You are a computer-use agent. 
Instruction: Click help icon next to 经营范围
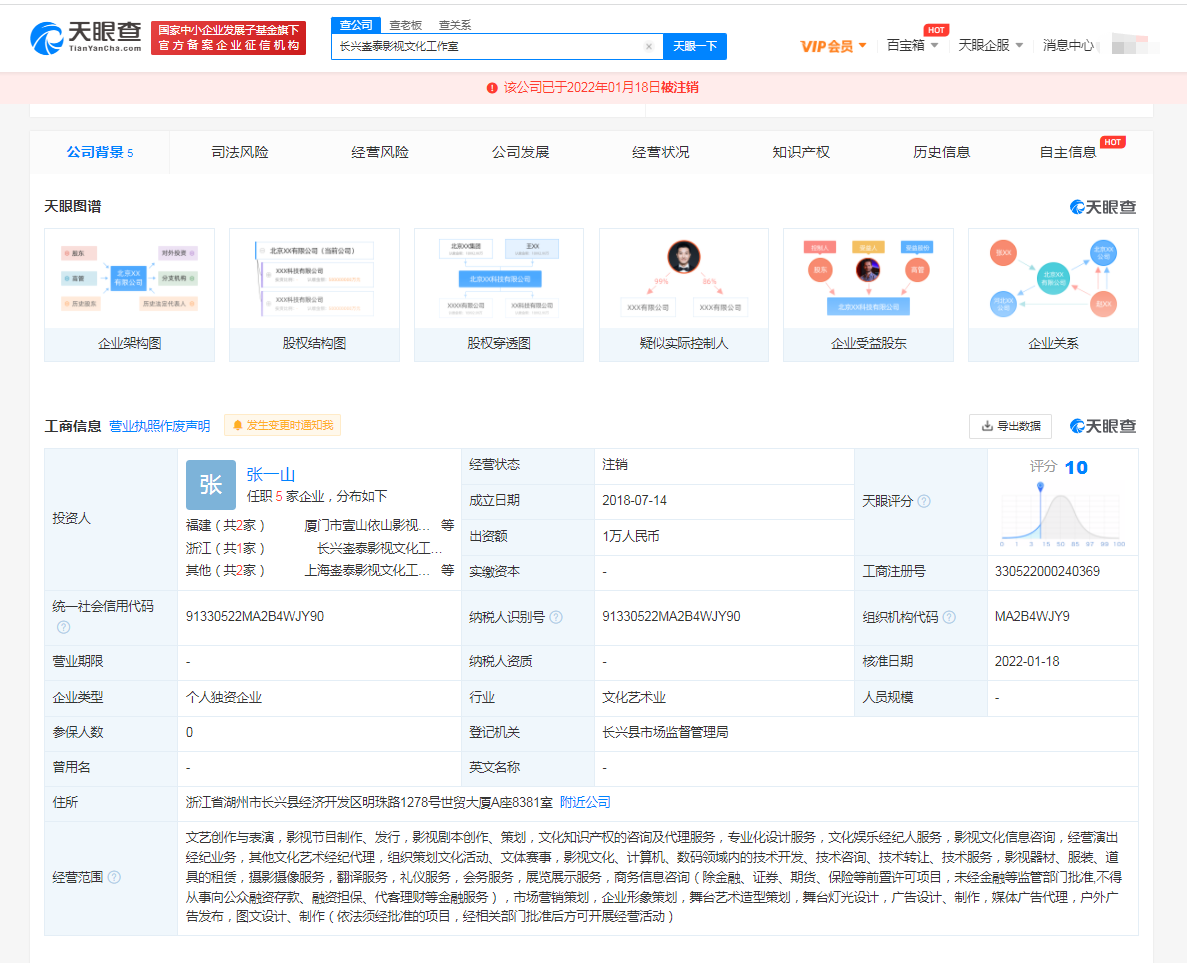coord(114,877)
